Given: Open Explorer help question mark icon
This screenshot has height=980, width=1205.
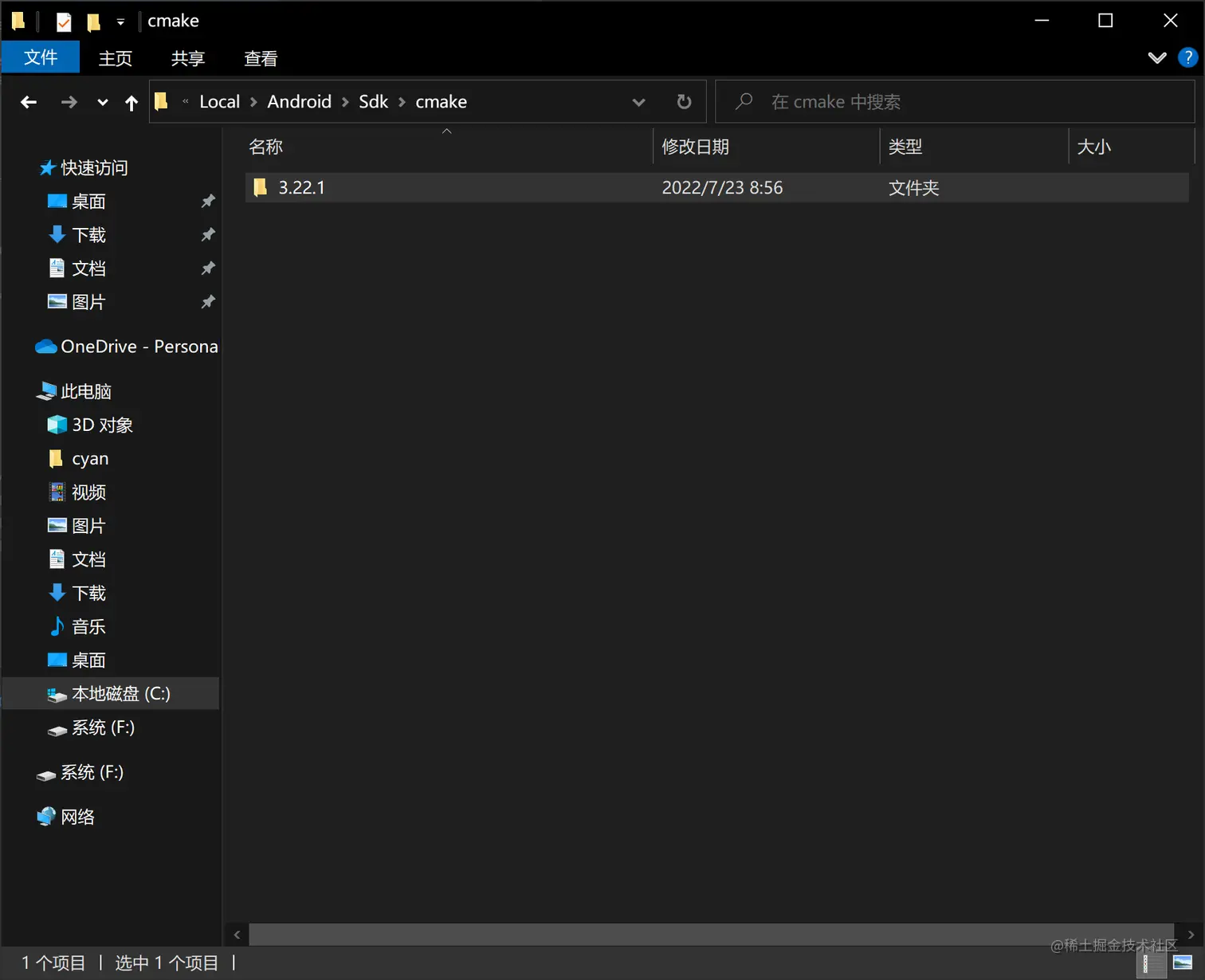Looking at the screenshot, I should (x=1187, y=57).
